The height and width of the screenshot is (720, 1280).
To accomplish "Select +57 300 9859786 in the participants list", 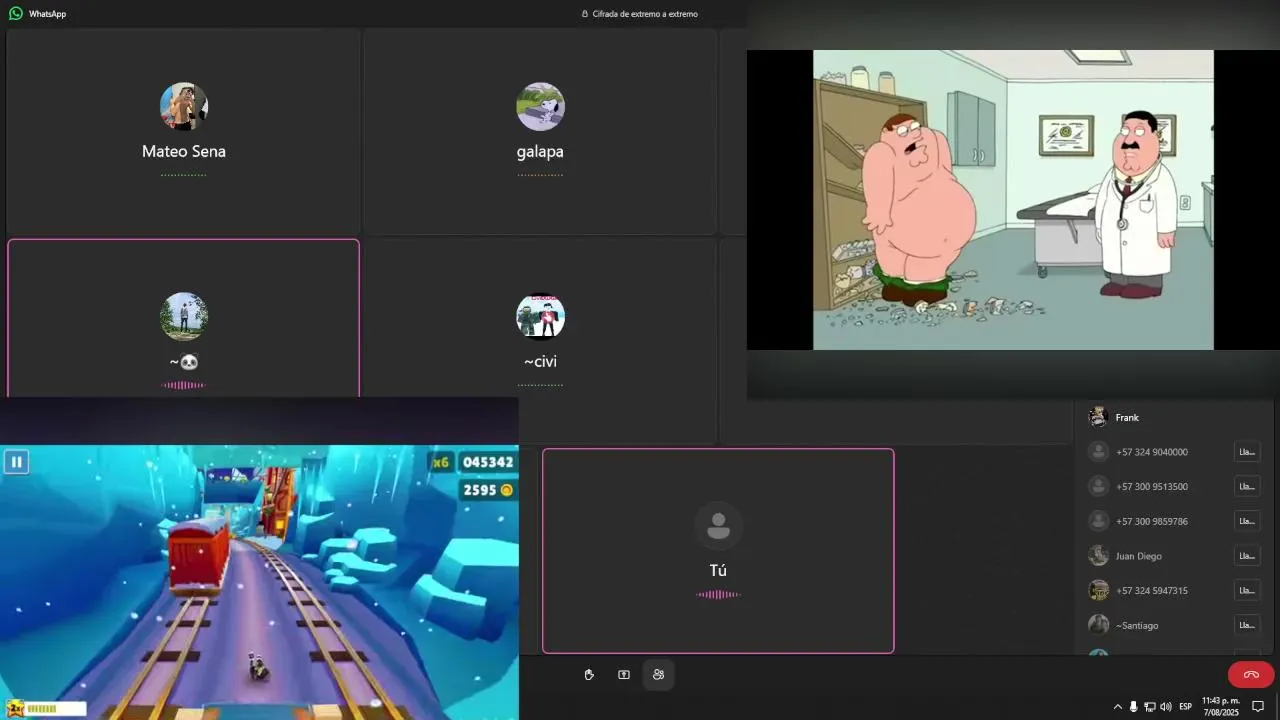I will (1174, 521).
